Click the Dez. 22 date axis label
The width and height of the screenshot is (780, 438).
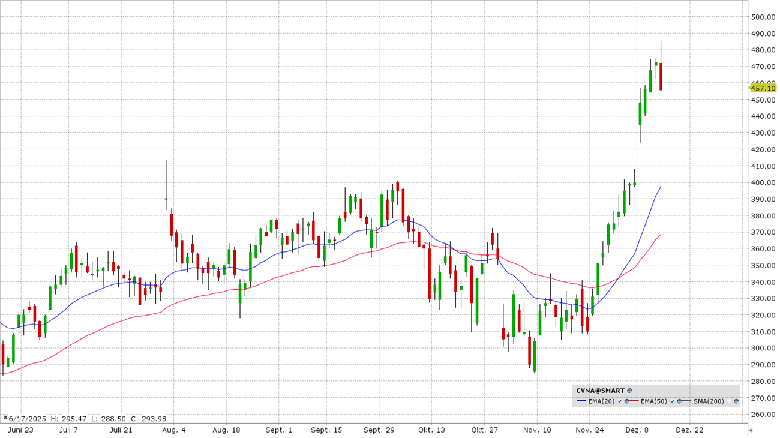689,430
